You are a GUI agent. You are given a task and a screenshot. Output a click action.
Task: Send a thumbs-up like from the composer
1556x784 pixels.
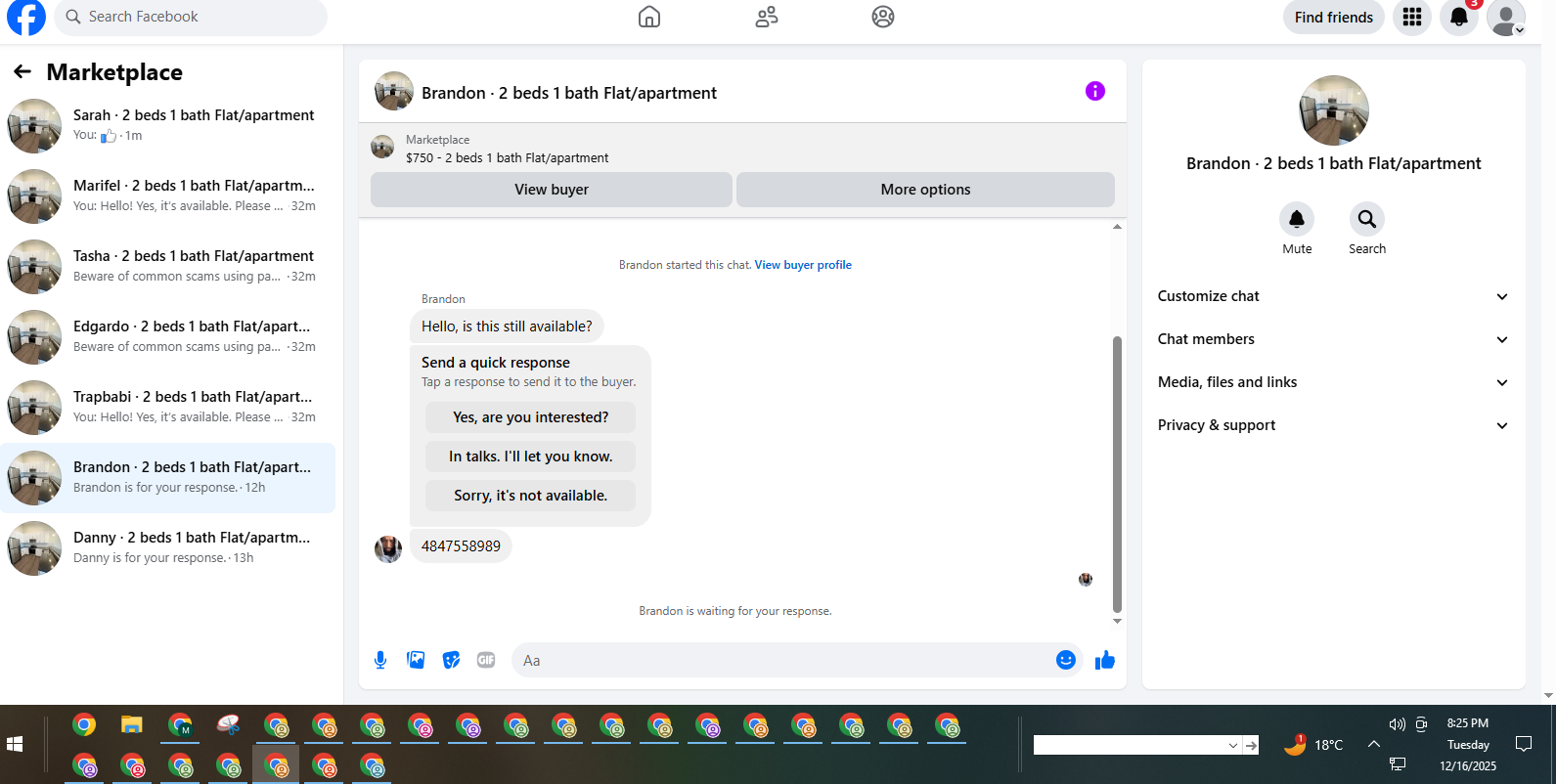[1105, 661]
